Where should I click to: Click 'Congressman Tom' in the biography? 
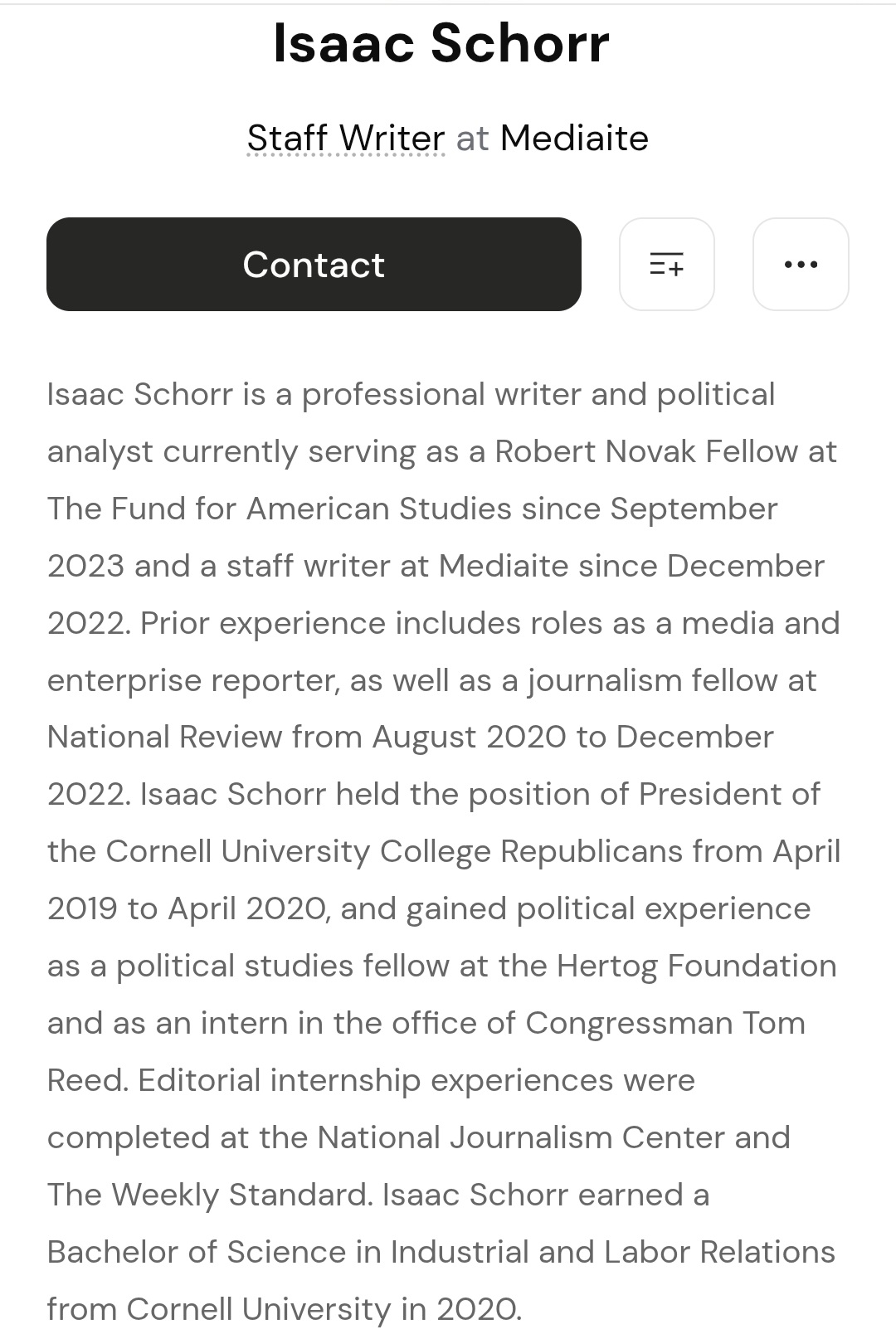click(665, 1024)
